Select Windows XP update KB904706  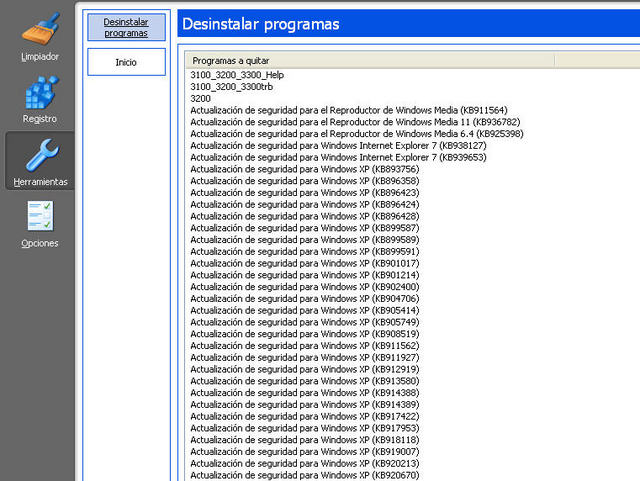(305, 298)
